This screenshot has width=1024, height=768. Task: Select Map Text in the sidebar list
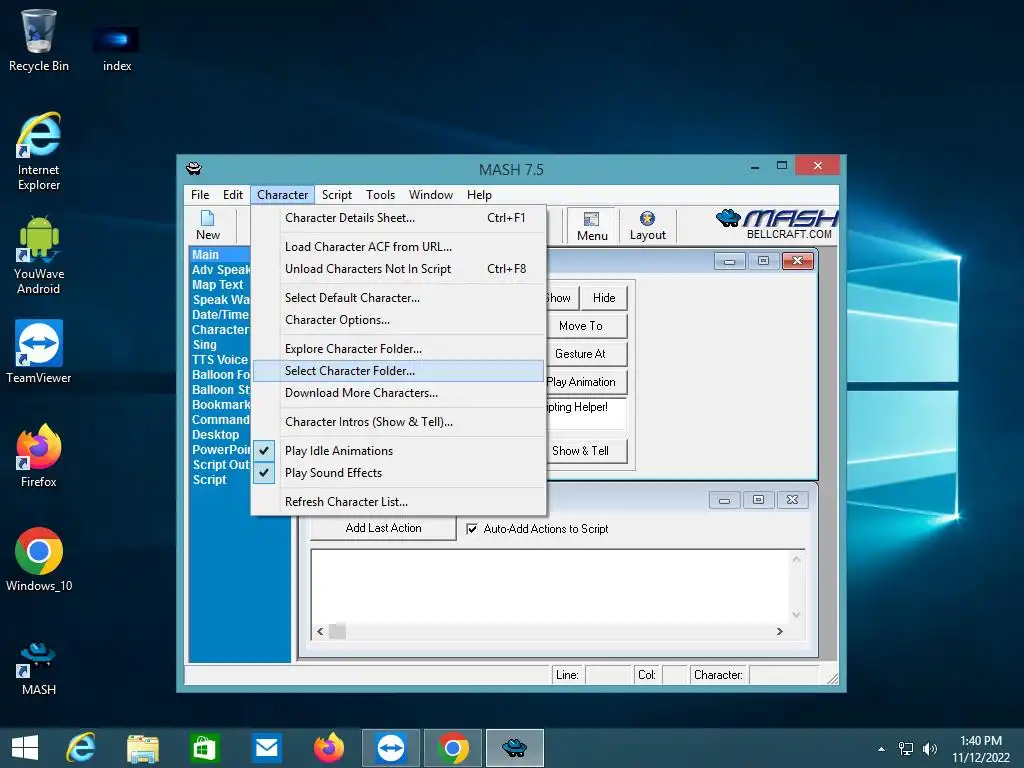click(x=217, y=285)
